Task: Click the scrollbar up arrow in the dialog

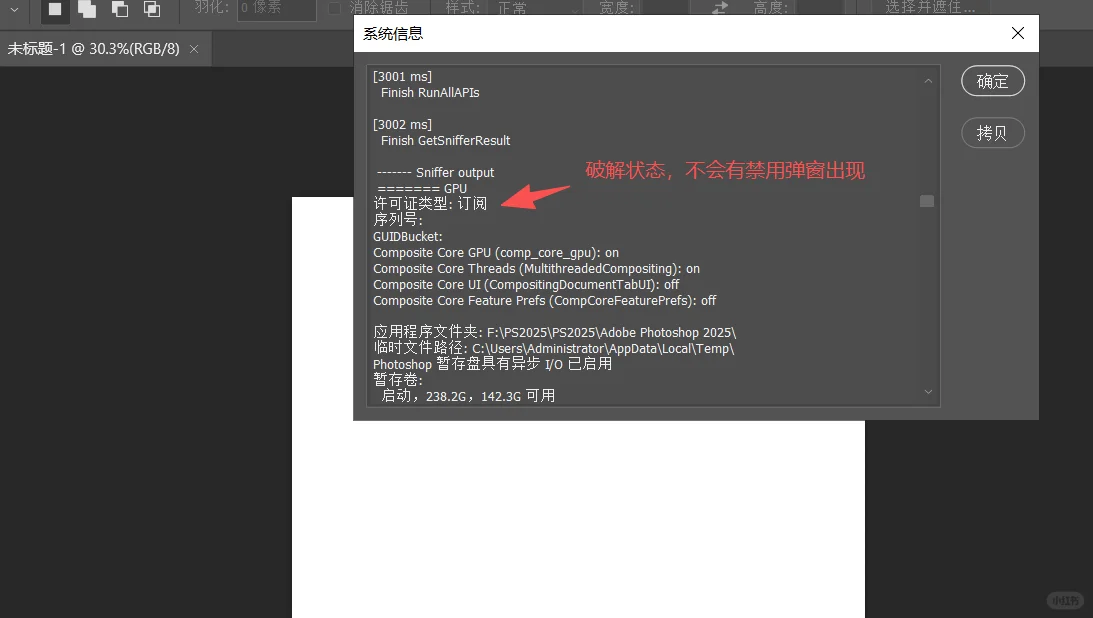Action: [928, 80]
